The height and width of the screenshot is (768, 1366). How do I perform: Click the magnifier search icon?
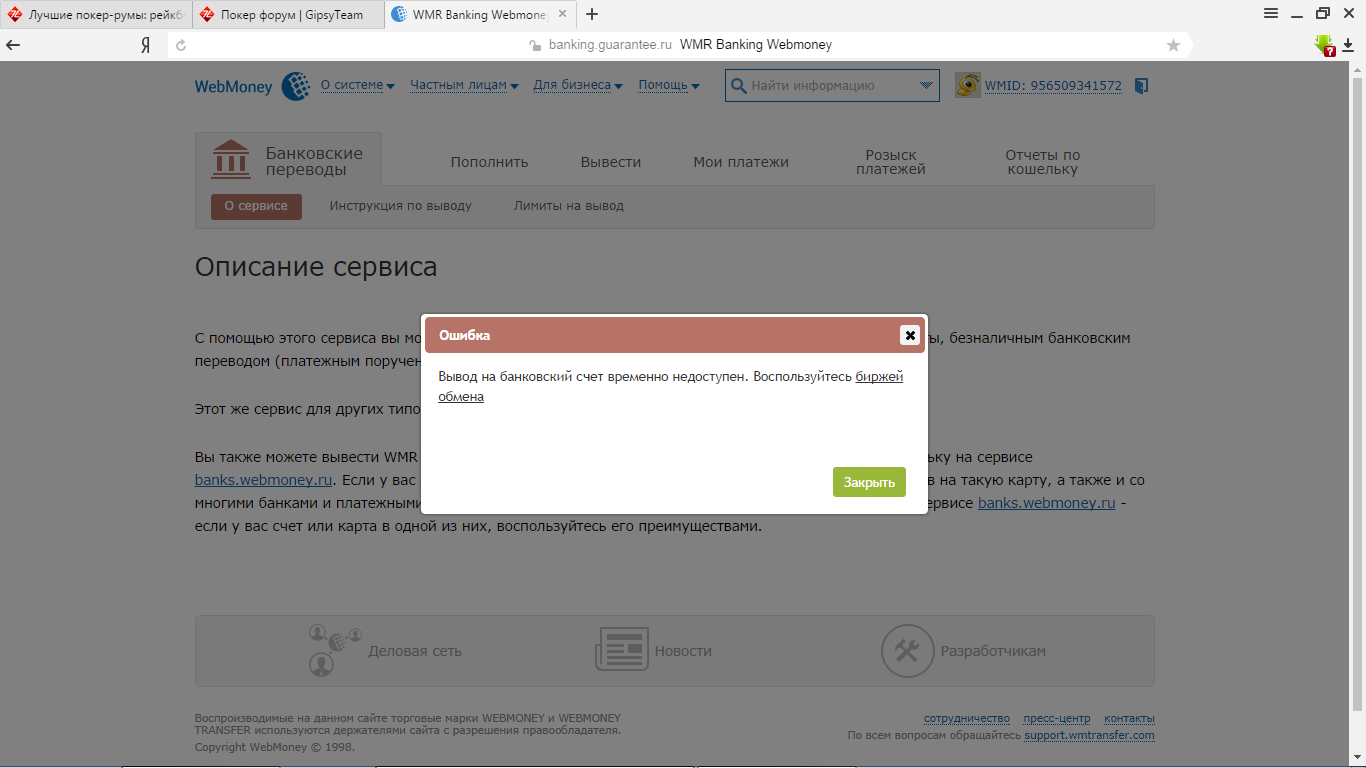point(739,86)
